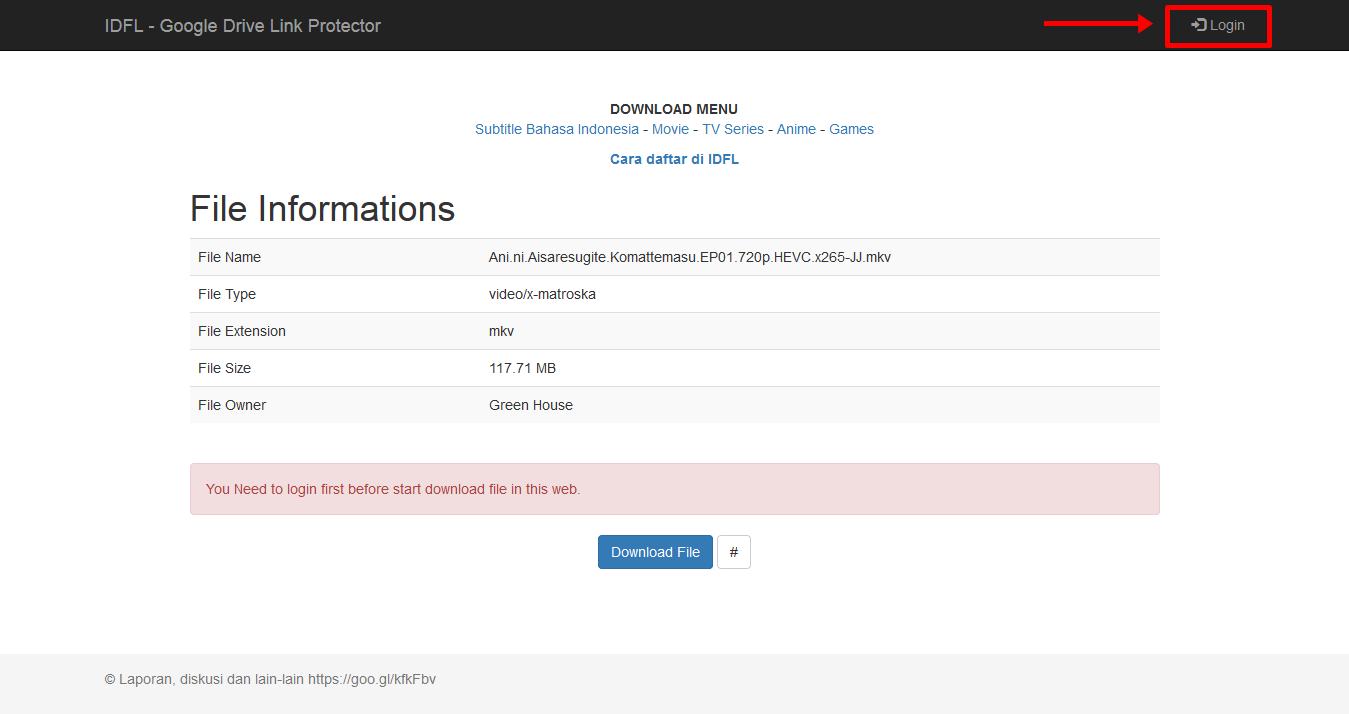The height and width of the screenshot is (714, 1349).
Task: Click the File Type row label
Action: 227,294
